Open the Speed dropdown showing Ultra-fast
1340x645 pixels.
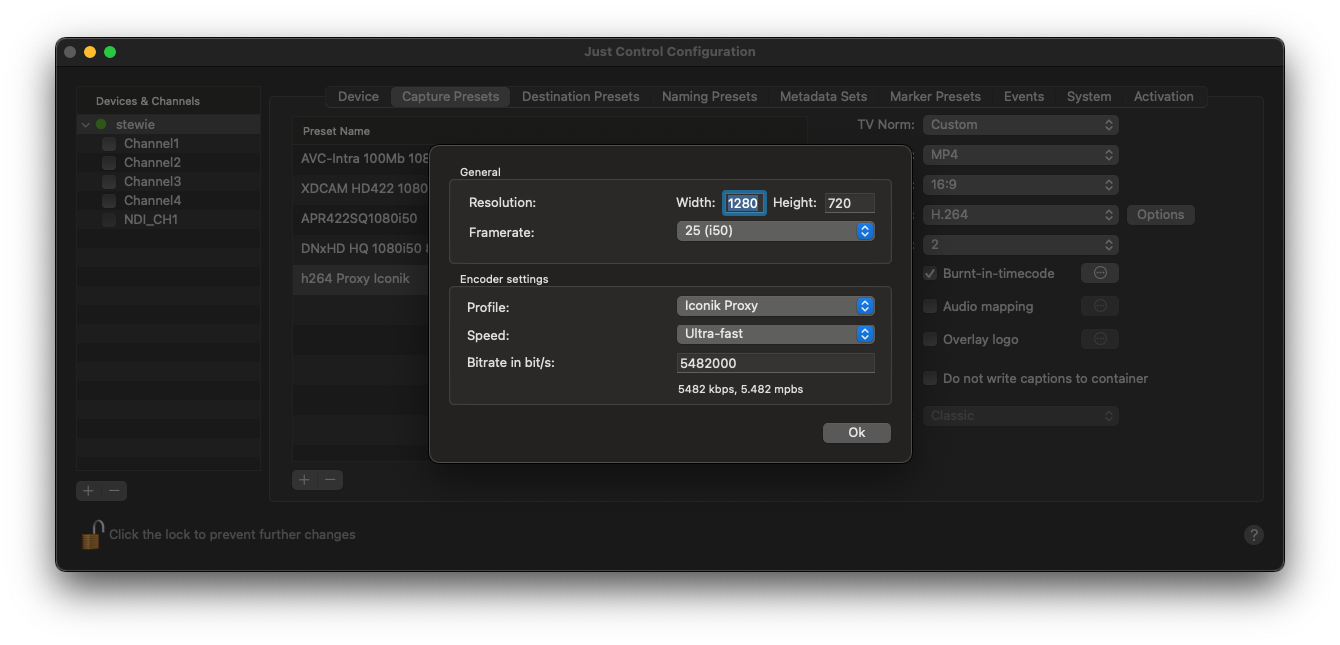[775, 333]
